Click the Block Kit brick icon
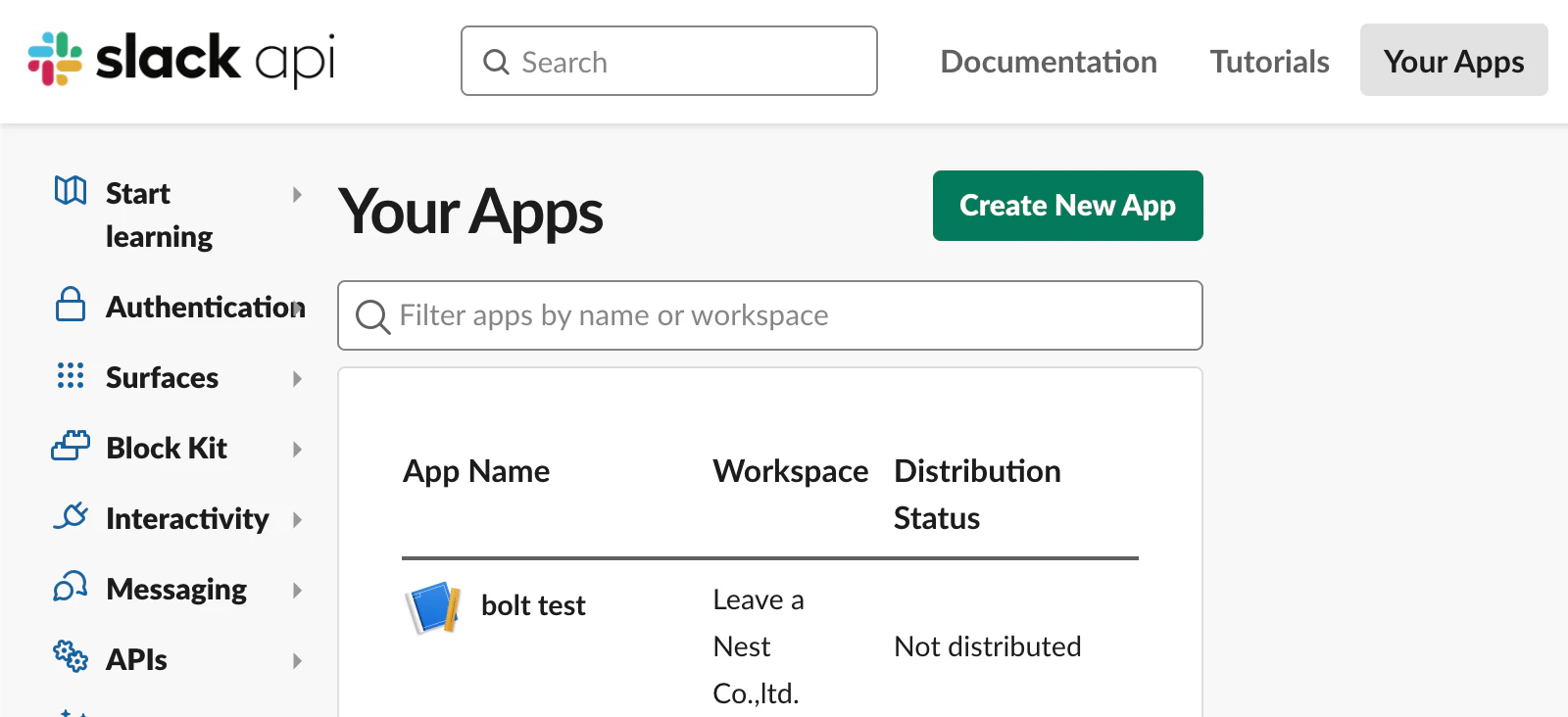 [71, 446]
